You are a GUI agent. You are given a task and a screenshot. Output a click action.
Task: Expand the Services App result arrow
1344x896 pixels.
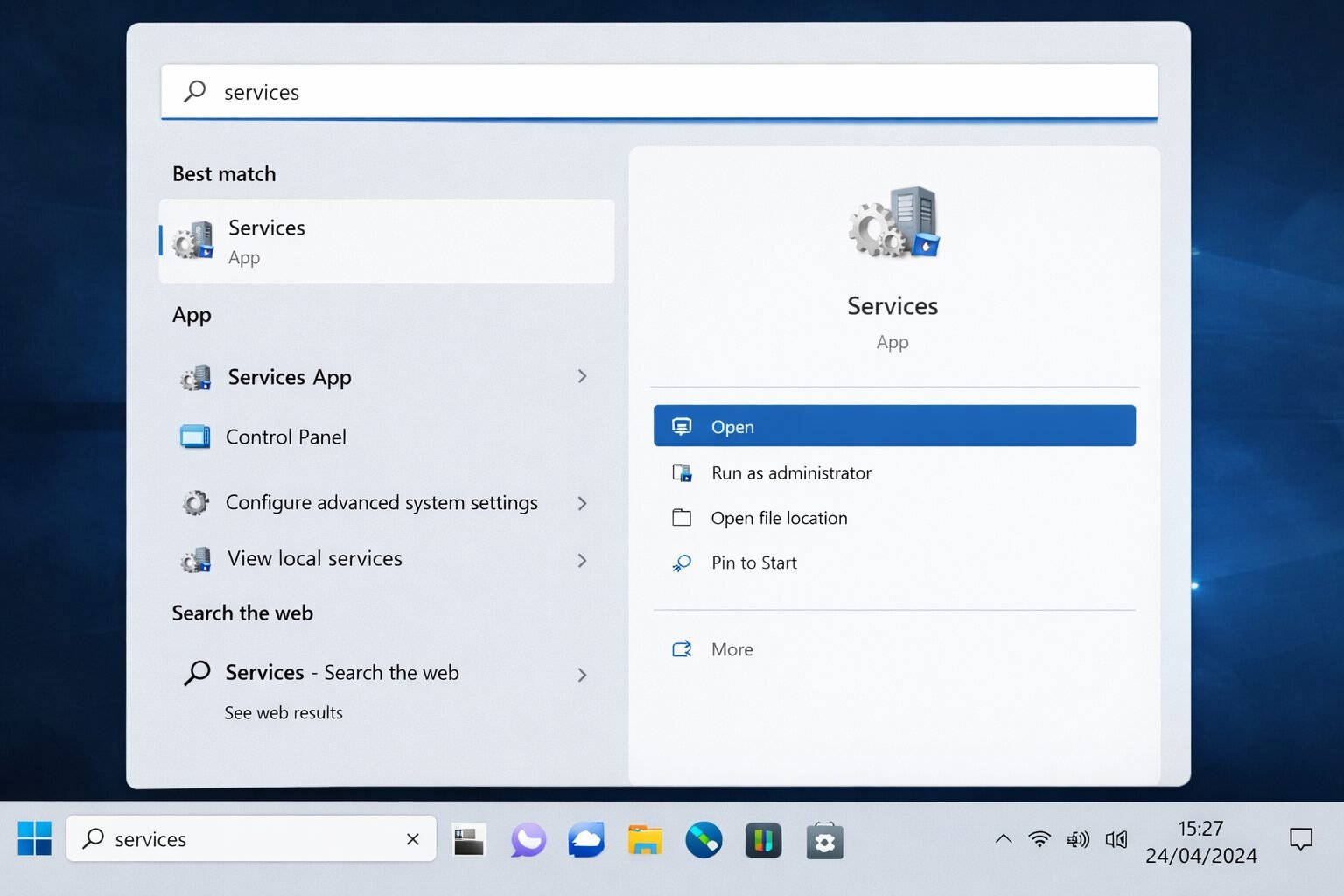coord(582,376)
